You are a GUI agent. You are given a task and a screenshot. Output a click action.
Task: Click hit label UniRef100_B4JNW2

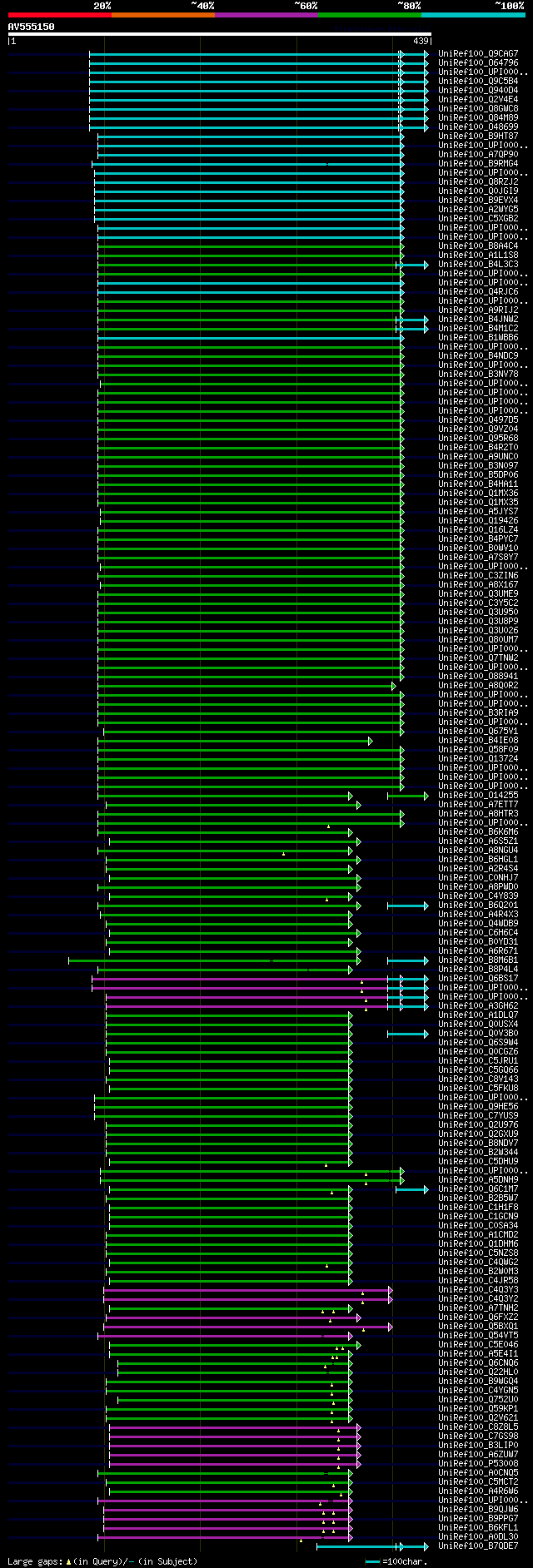point(478,320)
